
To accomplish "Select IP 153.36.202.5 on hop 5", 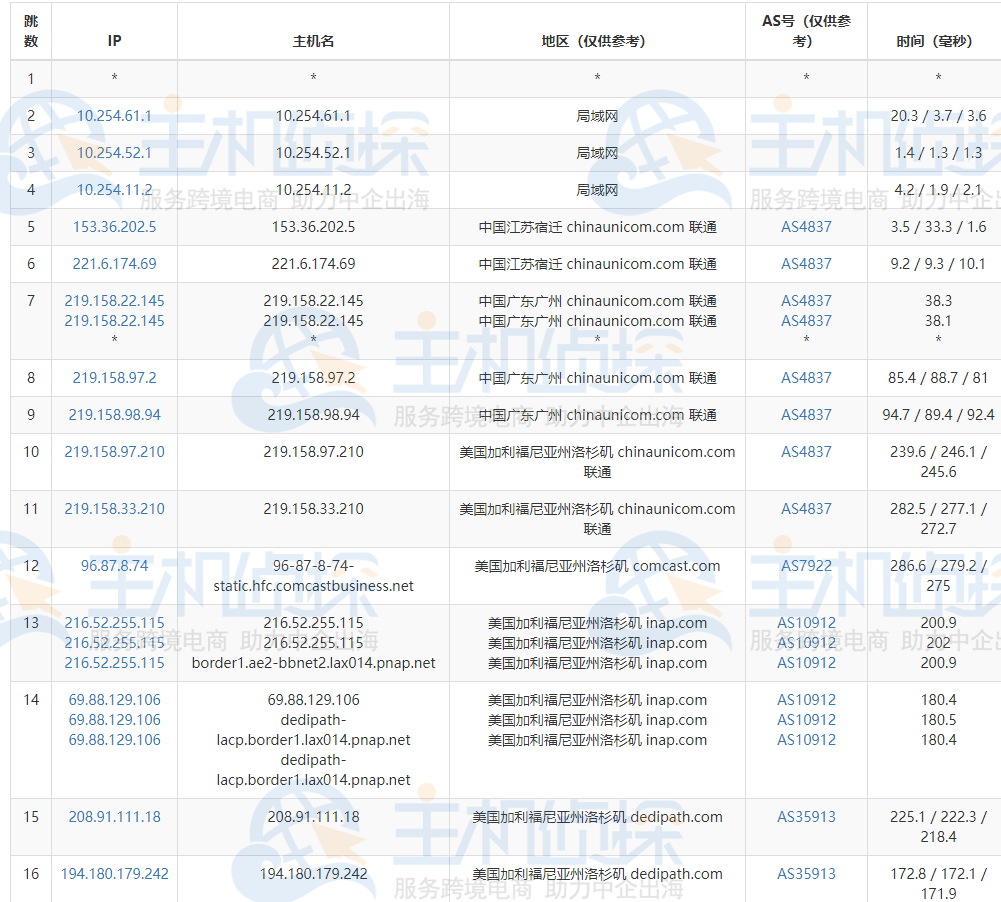I will [x=114, y=227].
